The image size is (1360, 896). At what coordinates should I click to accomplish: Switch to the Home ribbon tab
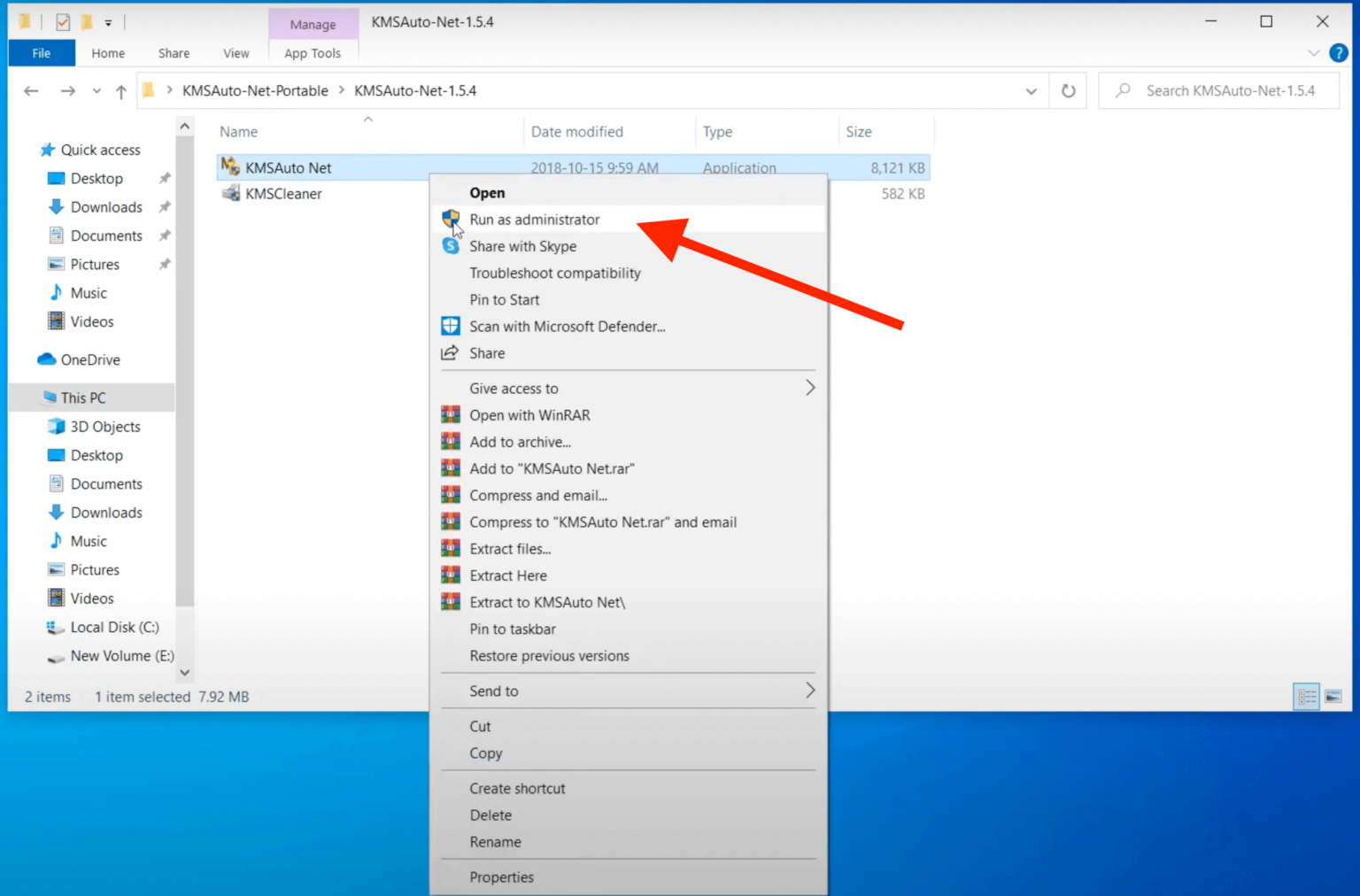point(108,53)
